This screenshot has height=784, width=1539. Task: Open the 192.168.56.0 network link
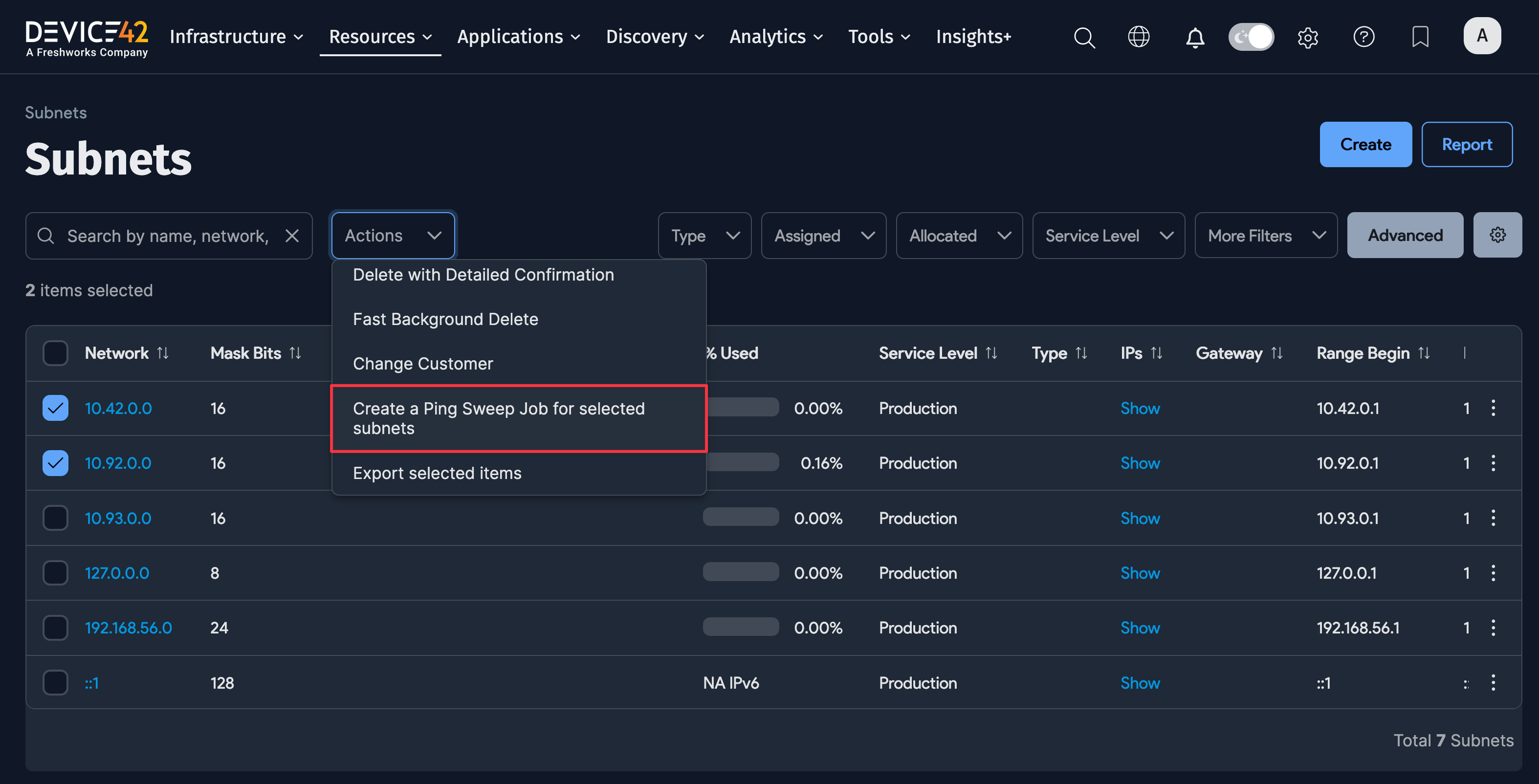coord(129,628)
